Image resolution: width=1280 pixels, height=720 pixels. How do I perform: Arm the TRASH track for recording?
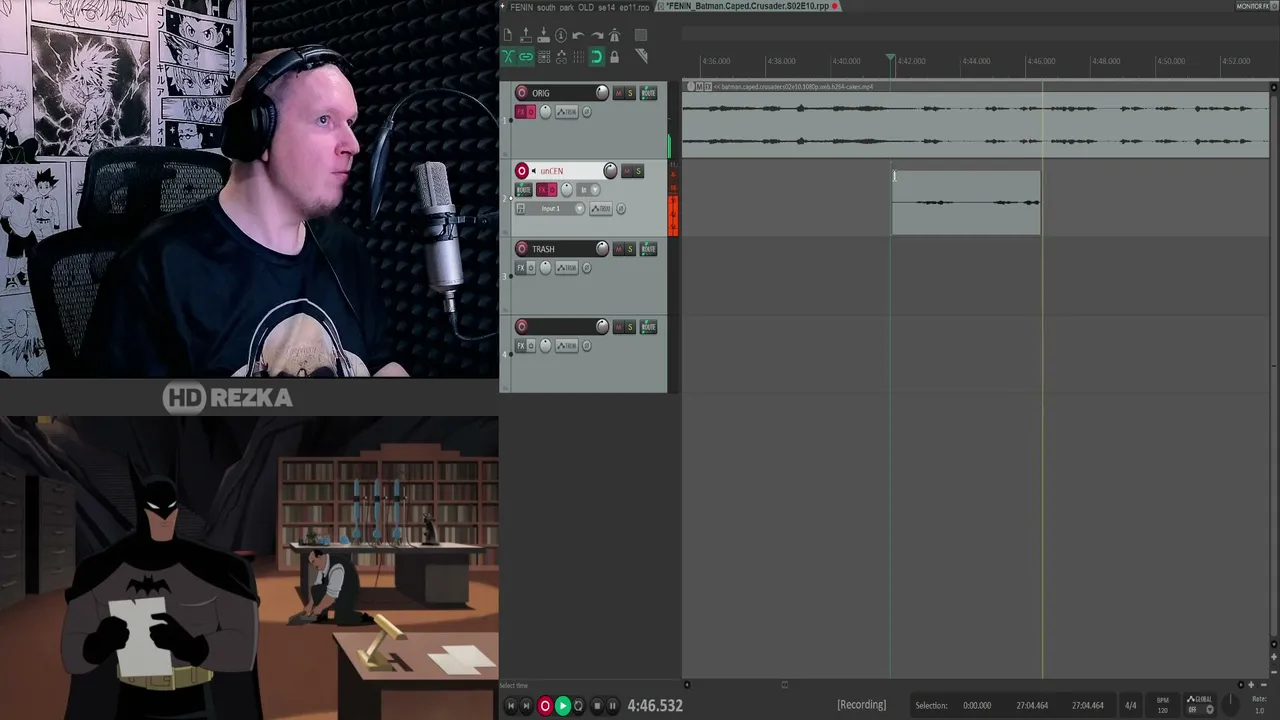(x=521, y=249)
